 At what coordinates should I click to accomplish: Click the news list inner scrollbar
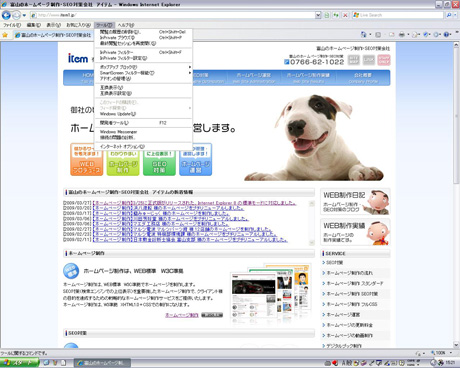tap(312, 222)
